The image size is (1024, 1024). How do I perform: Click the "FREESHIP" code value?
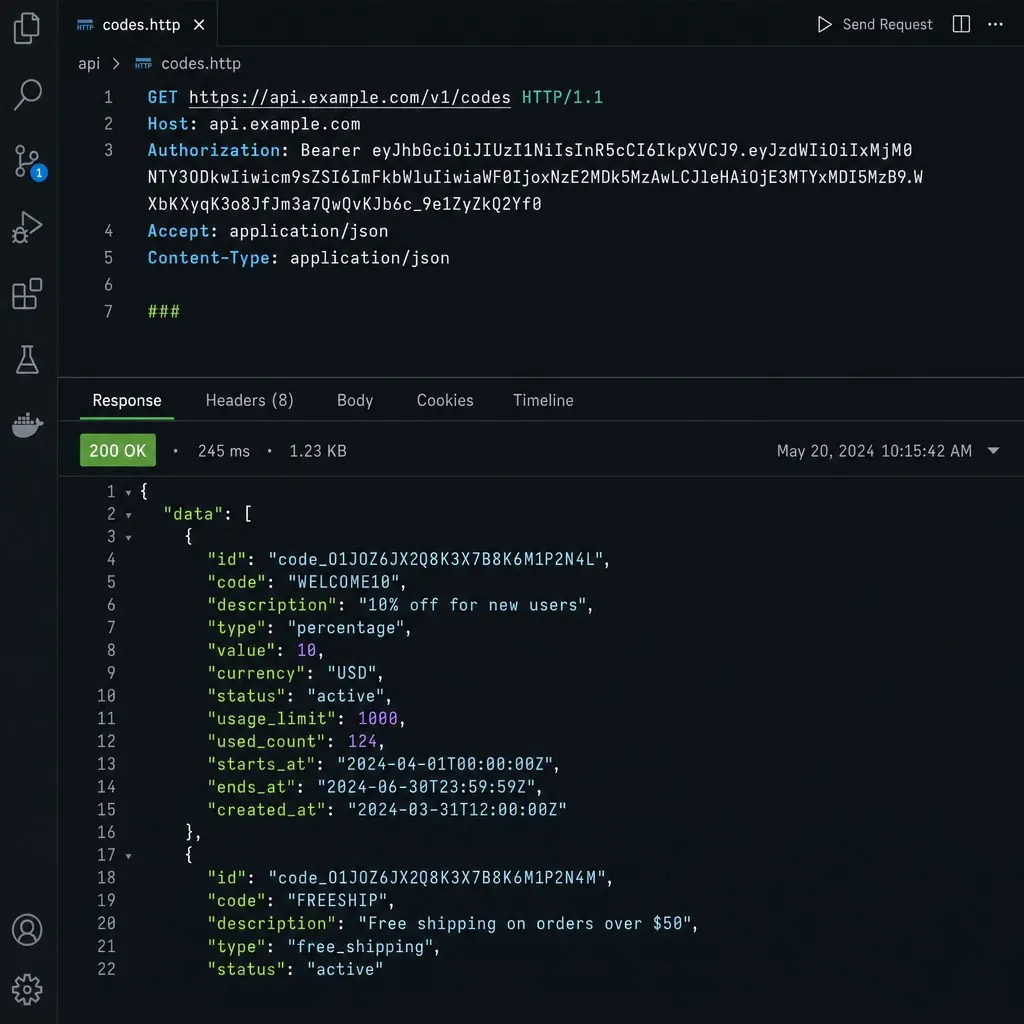point(338,901)
